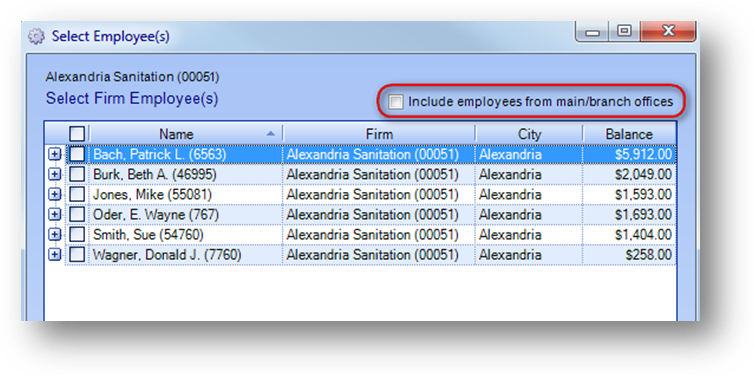Select checkbox for Oder, E. Wayne
754x376 pixels.
tap(77, 214)
